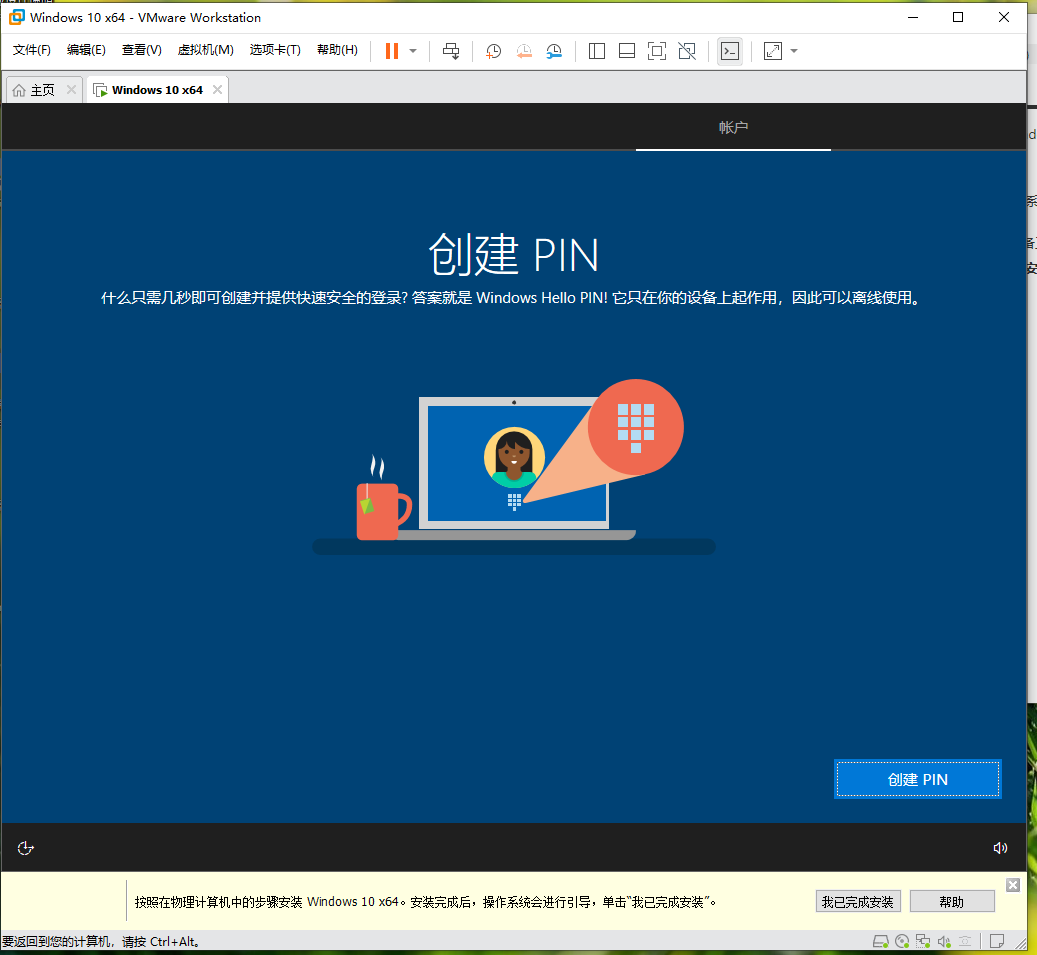Click the 创建 PIN button

tap(917, 779)
